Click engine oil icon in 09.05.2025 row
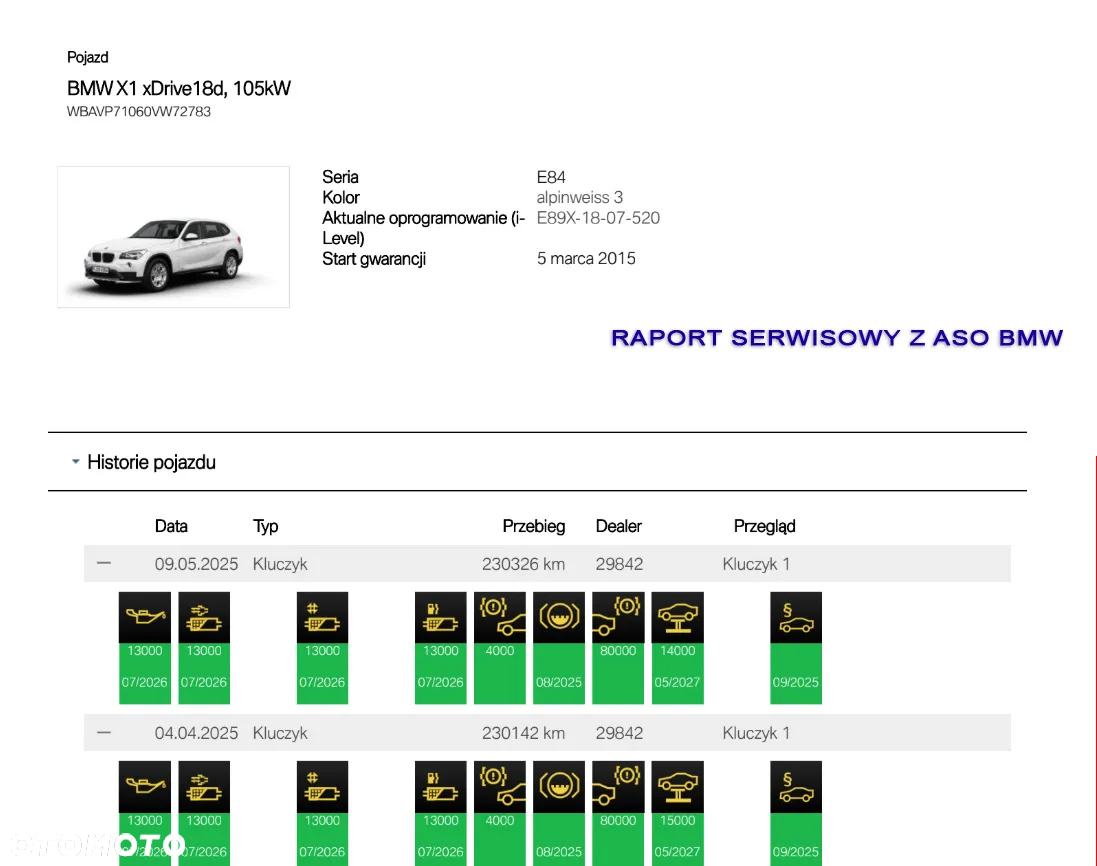This screenshot has height=866, width=1097. pos(145,618)
